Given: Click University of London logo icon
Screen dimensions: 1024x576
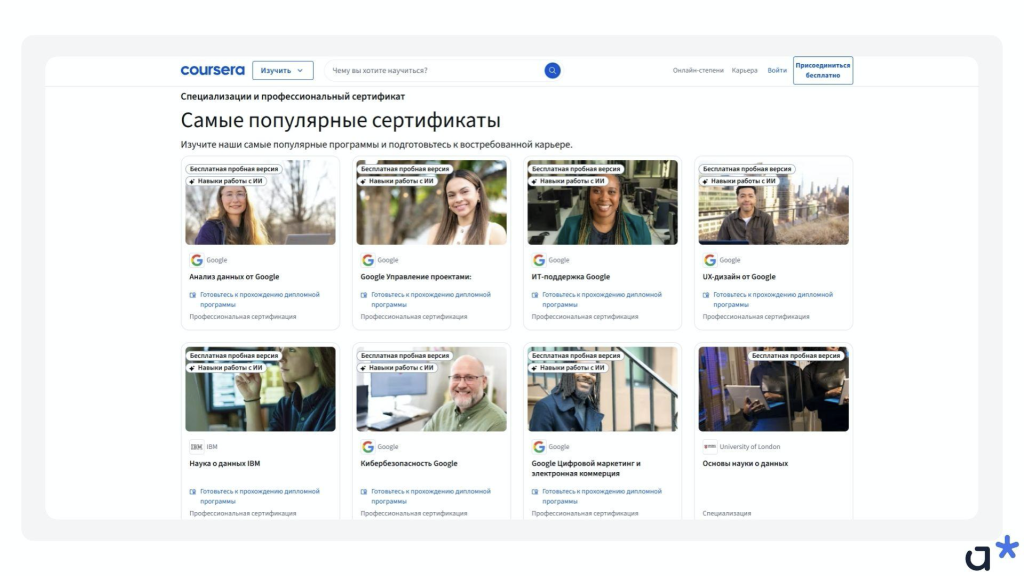Looking at the screenshot, I should (x=710, y=447).
